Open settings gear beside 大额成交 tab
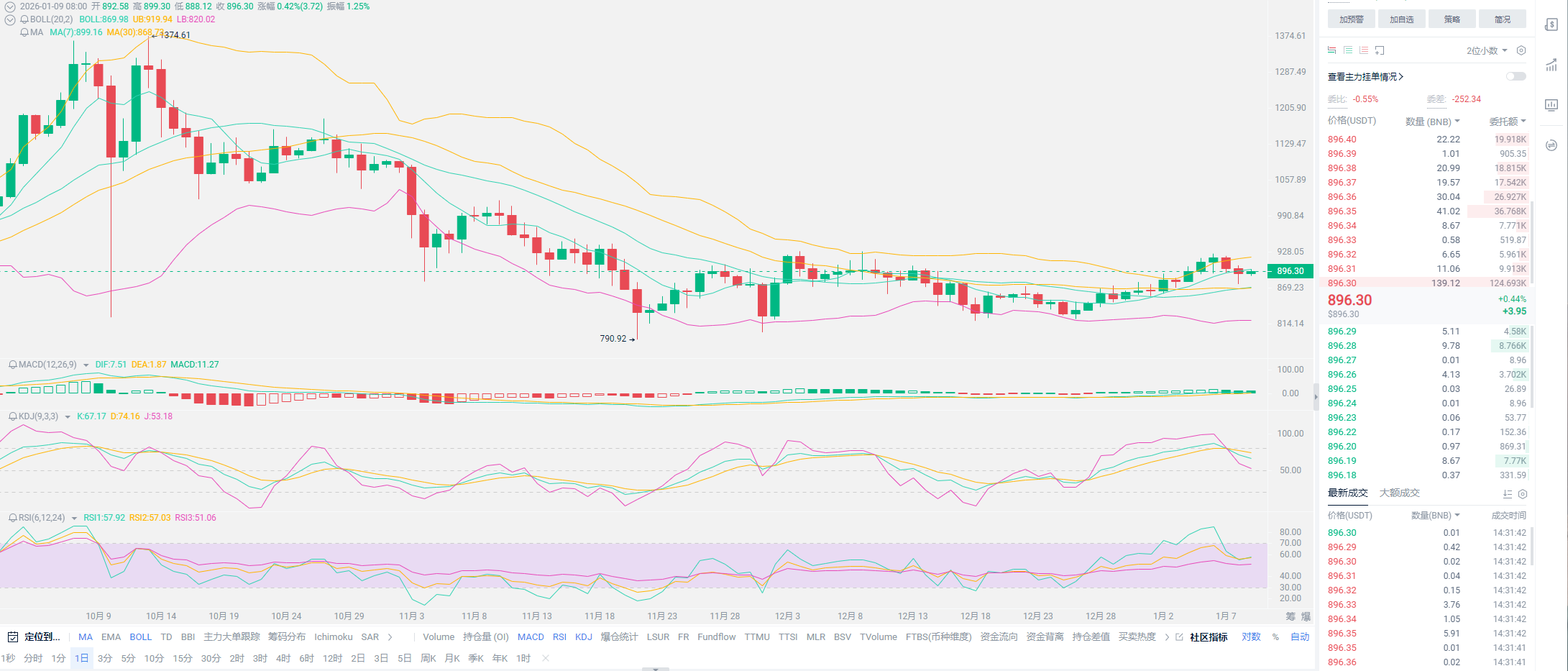 (x=1522, y=494)
